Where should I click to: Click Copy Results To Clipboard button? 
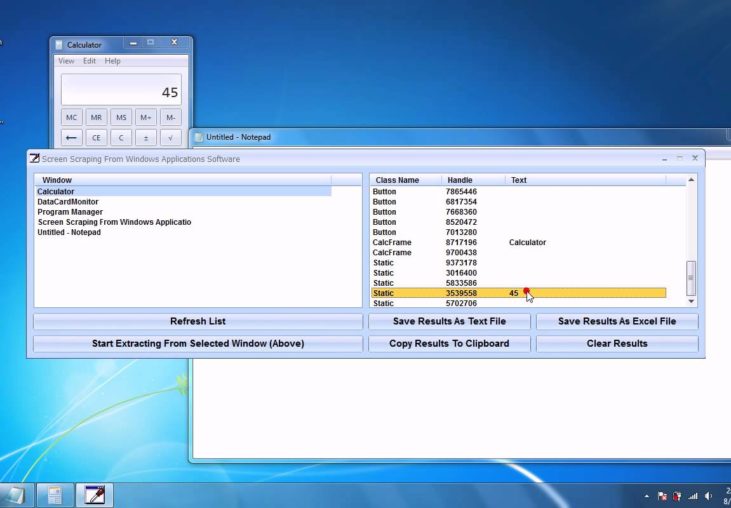click(449, 344)
